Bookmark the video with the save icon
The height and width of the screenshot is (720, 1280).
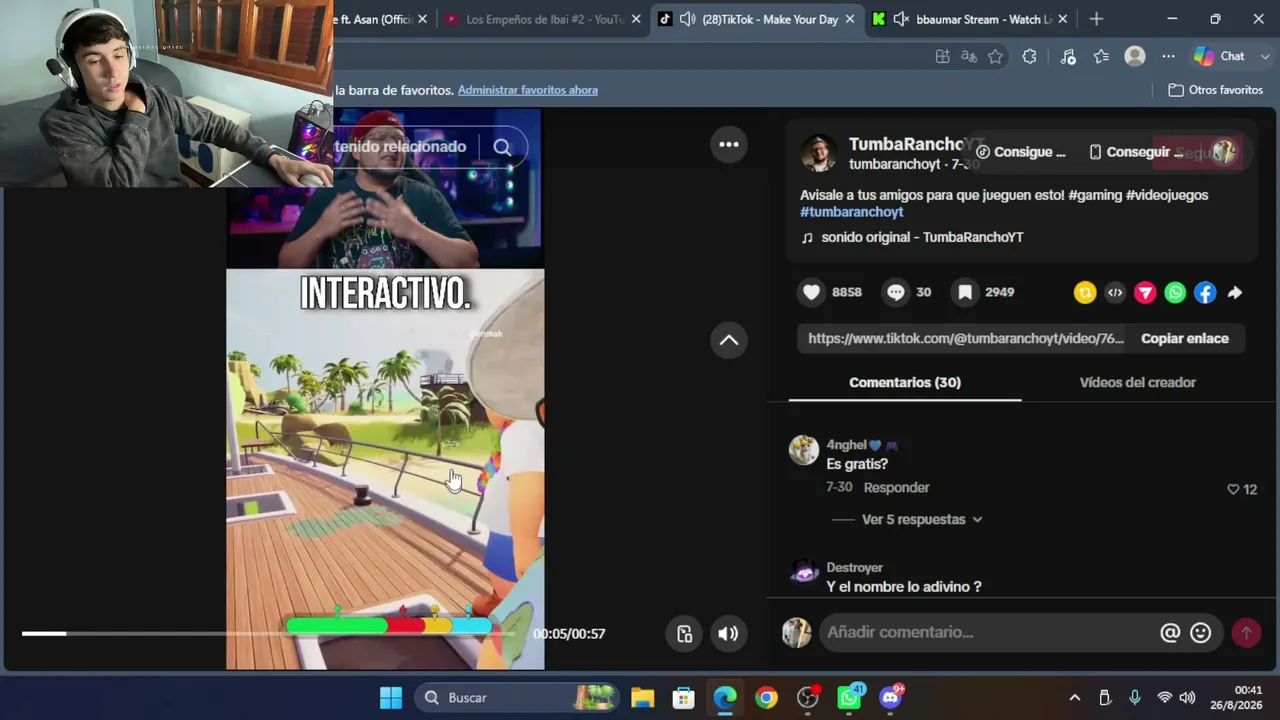tap(965, 292)
